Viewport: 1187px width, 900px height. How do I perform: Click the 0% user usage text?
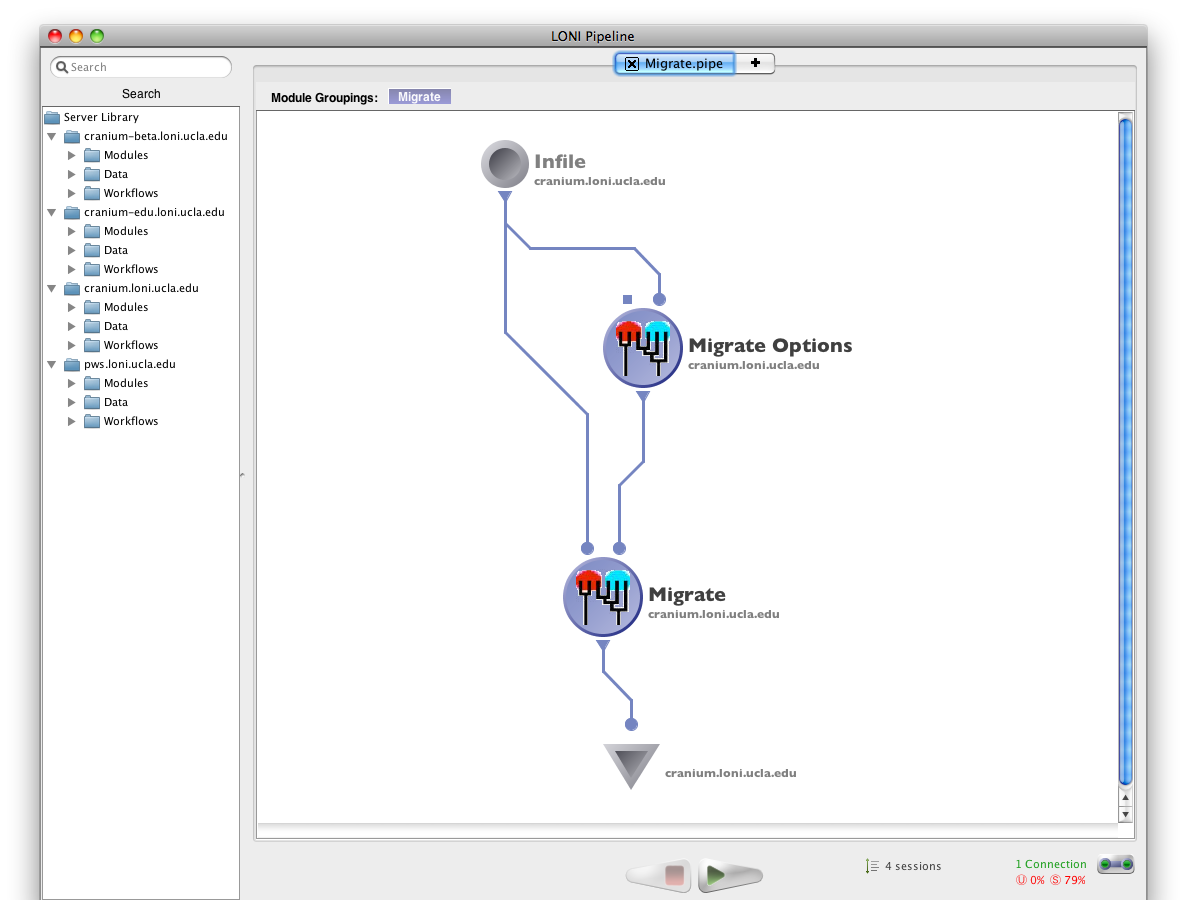[1037, 880]
